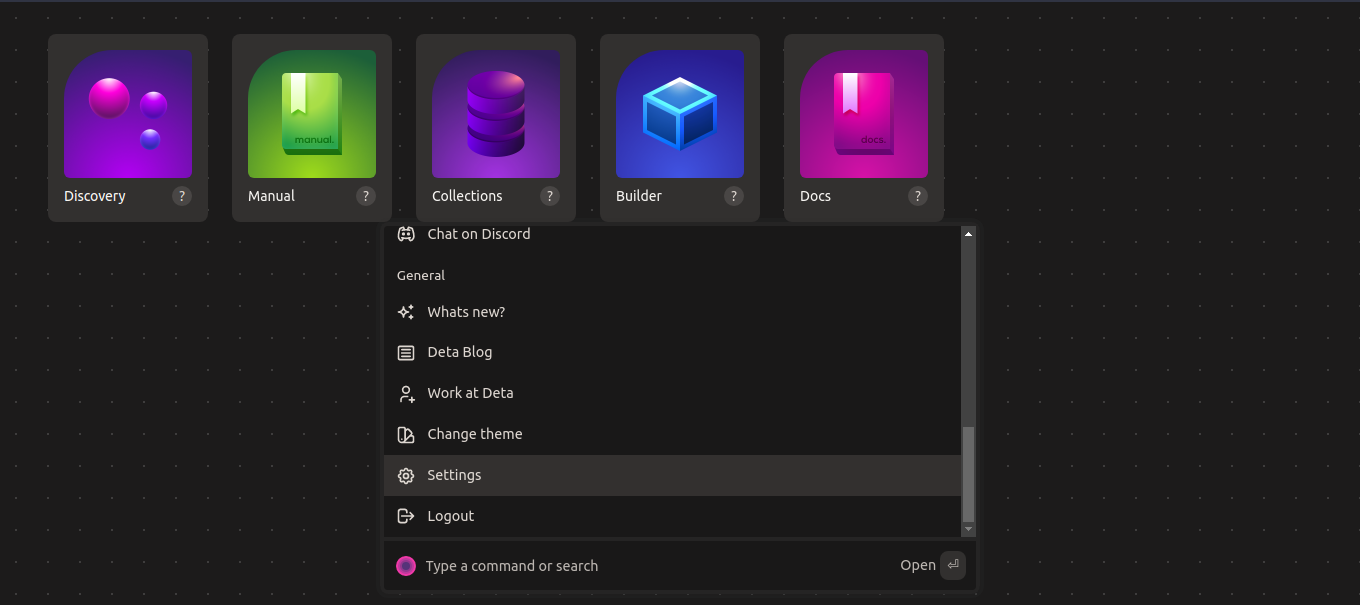Open the Docs pink book icon
This screenshot has width=1360, height=605.
864,114
